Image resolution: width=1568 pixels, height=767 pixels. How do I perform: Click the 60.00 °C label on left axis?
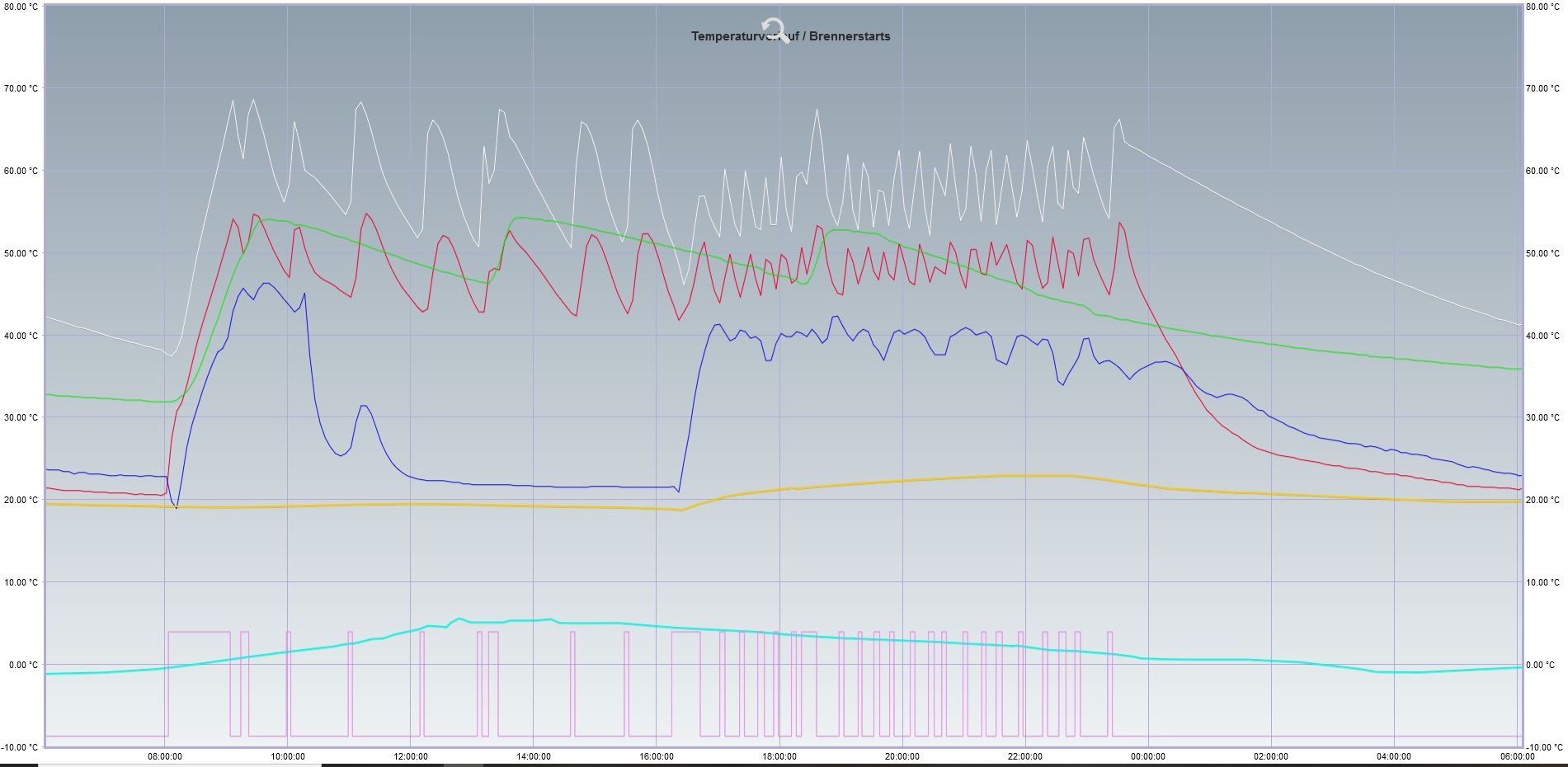[21, 171]
